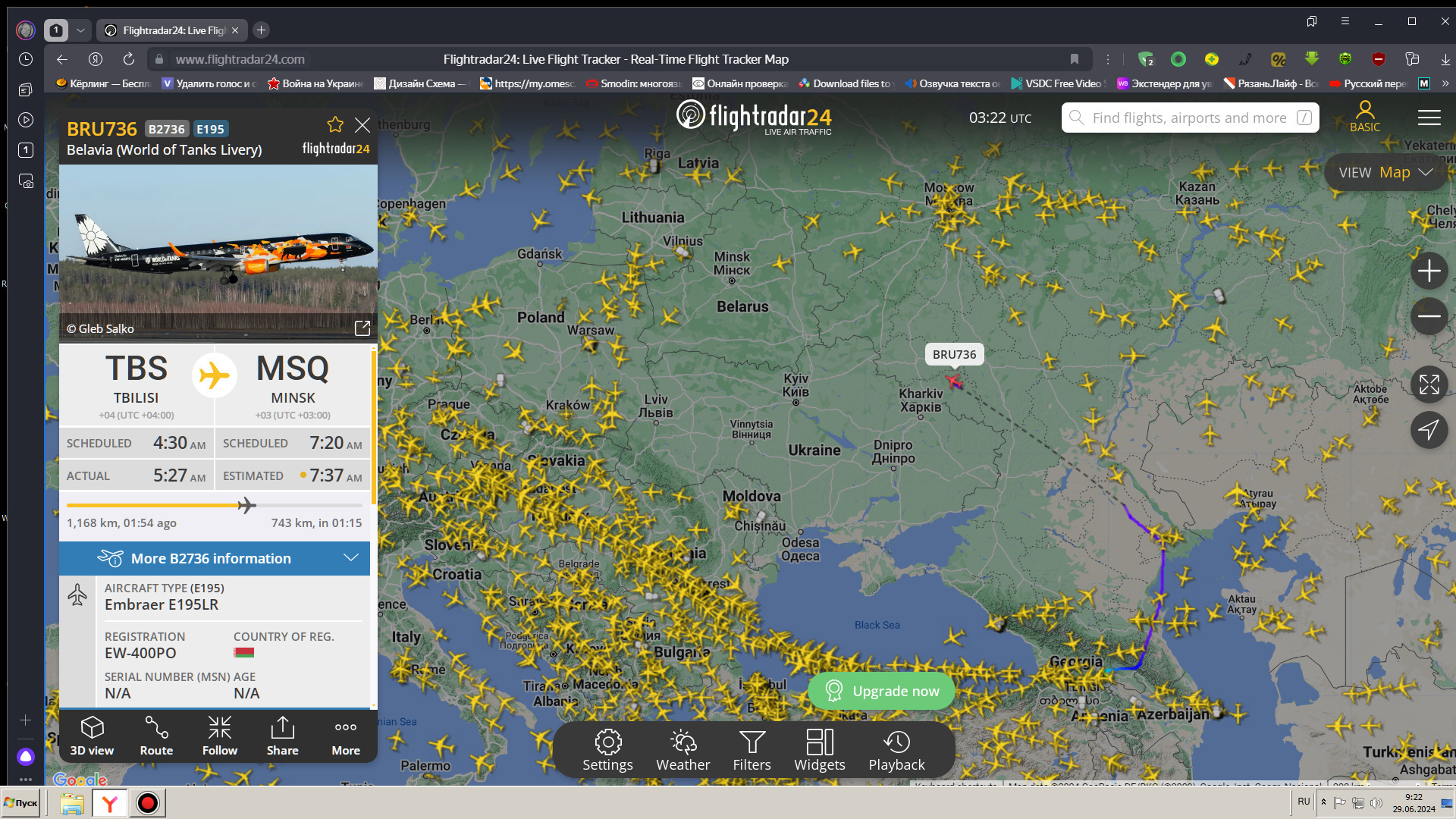Click the Share icon in flight panel
This screenshot has height=819, width=1456.
(x=282, y=736)
